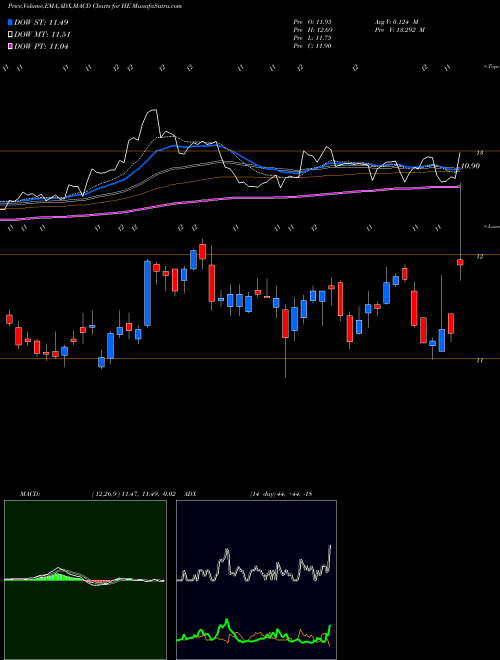Click the magenta DOW PT legend swatch
Viewport: 500px width, 660px height.
tap(10, 46)
